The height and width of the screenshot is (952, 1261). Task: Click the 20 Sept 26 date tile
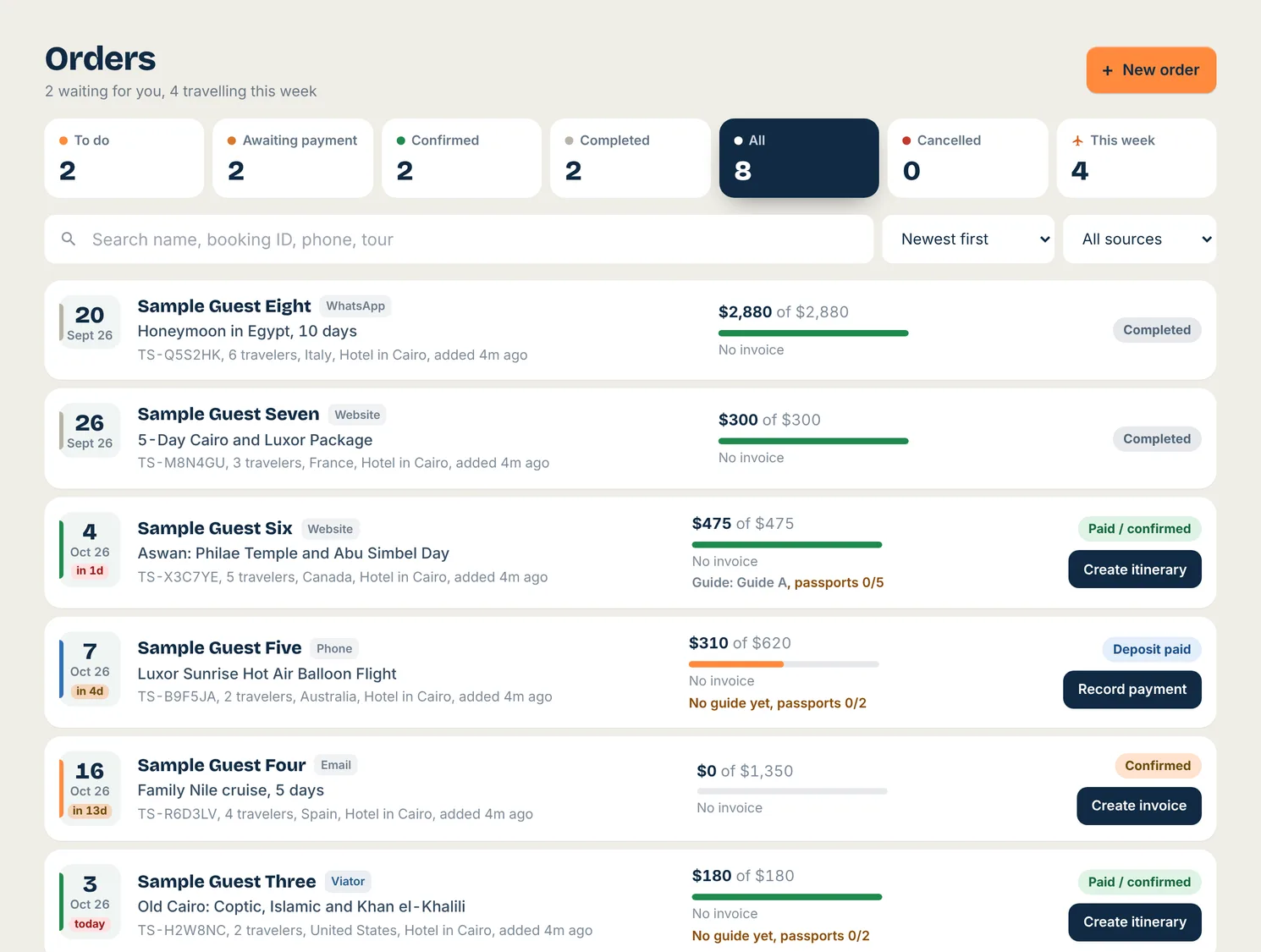point(90,322)
